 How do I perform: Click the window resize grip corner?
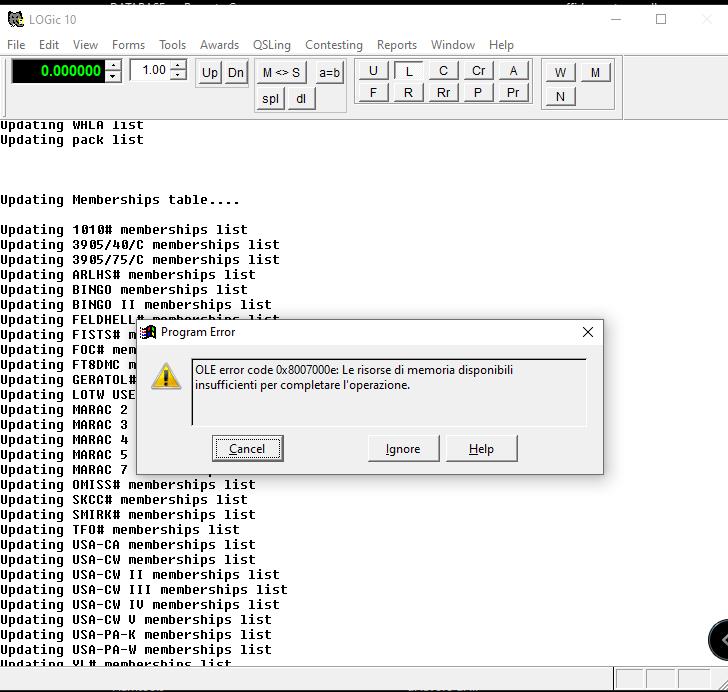(721, 683)
